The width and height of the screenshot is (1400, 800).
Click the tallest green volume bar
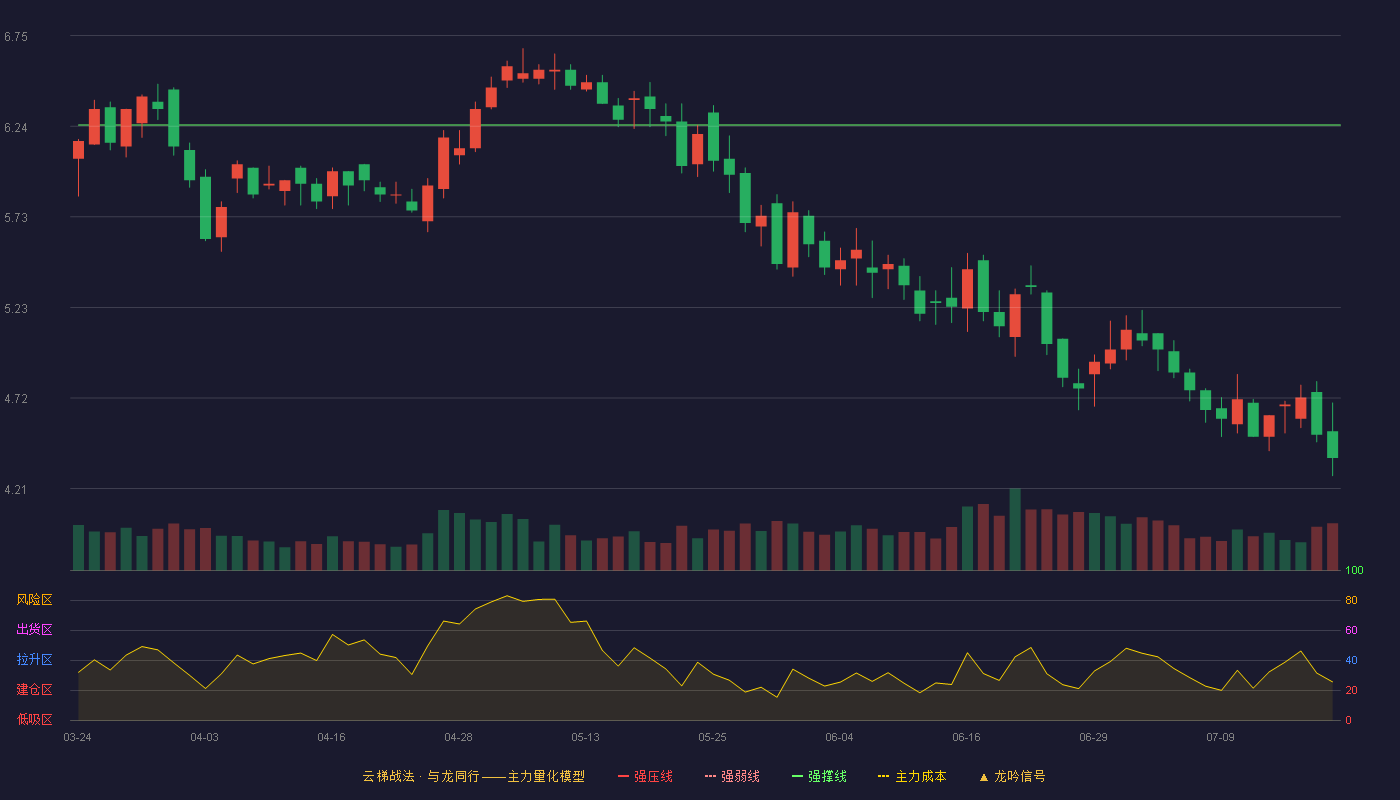[1015, 529]
